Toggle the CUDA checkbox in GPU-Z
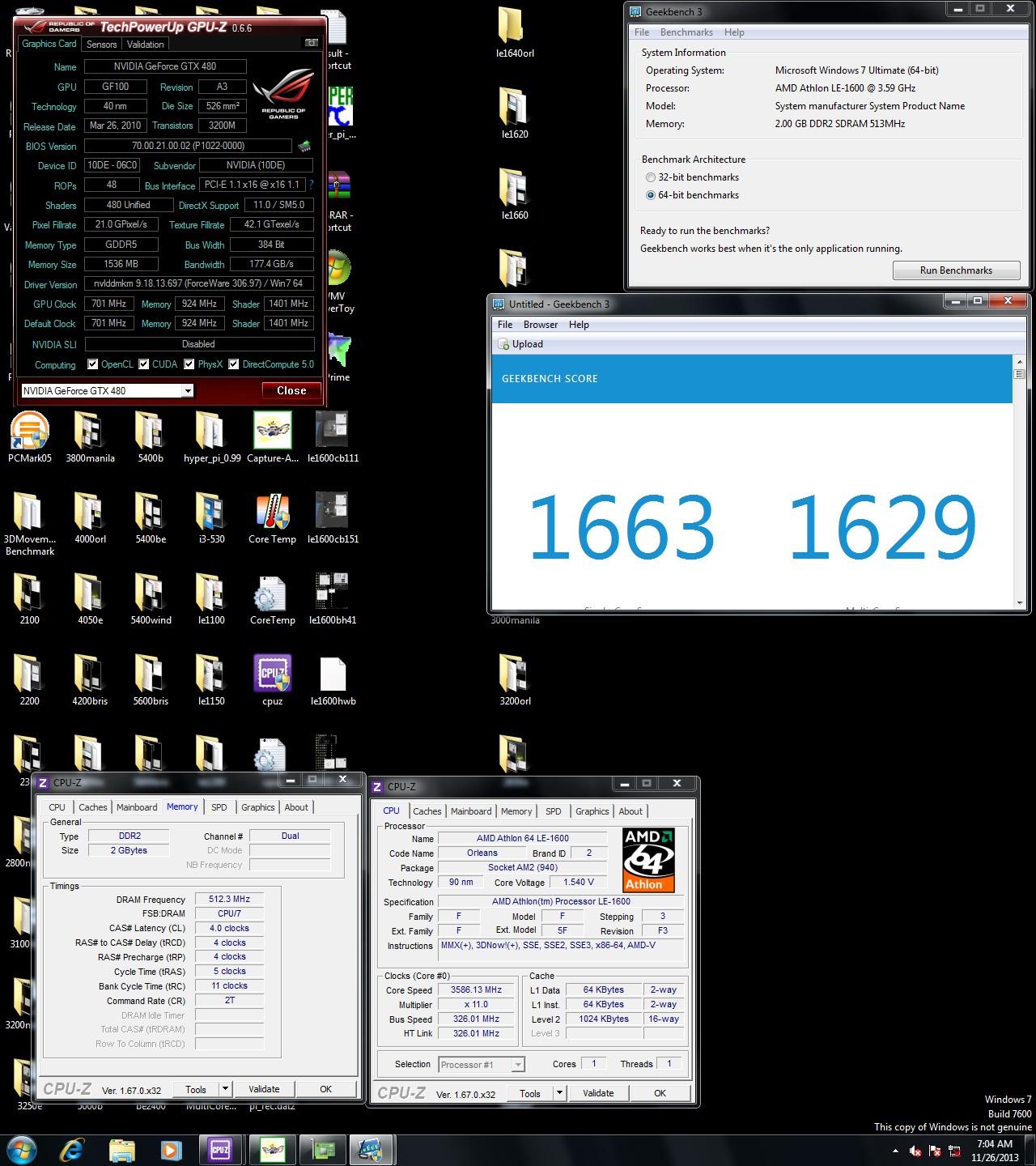The height and width of the screenshot is (1166, 1036). click(x=144, y=364)
